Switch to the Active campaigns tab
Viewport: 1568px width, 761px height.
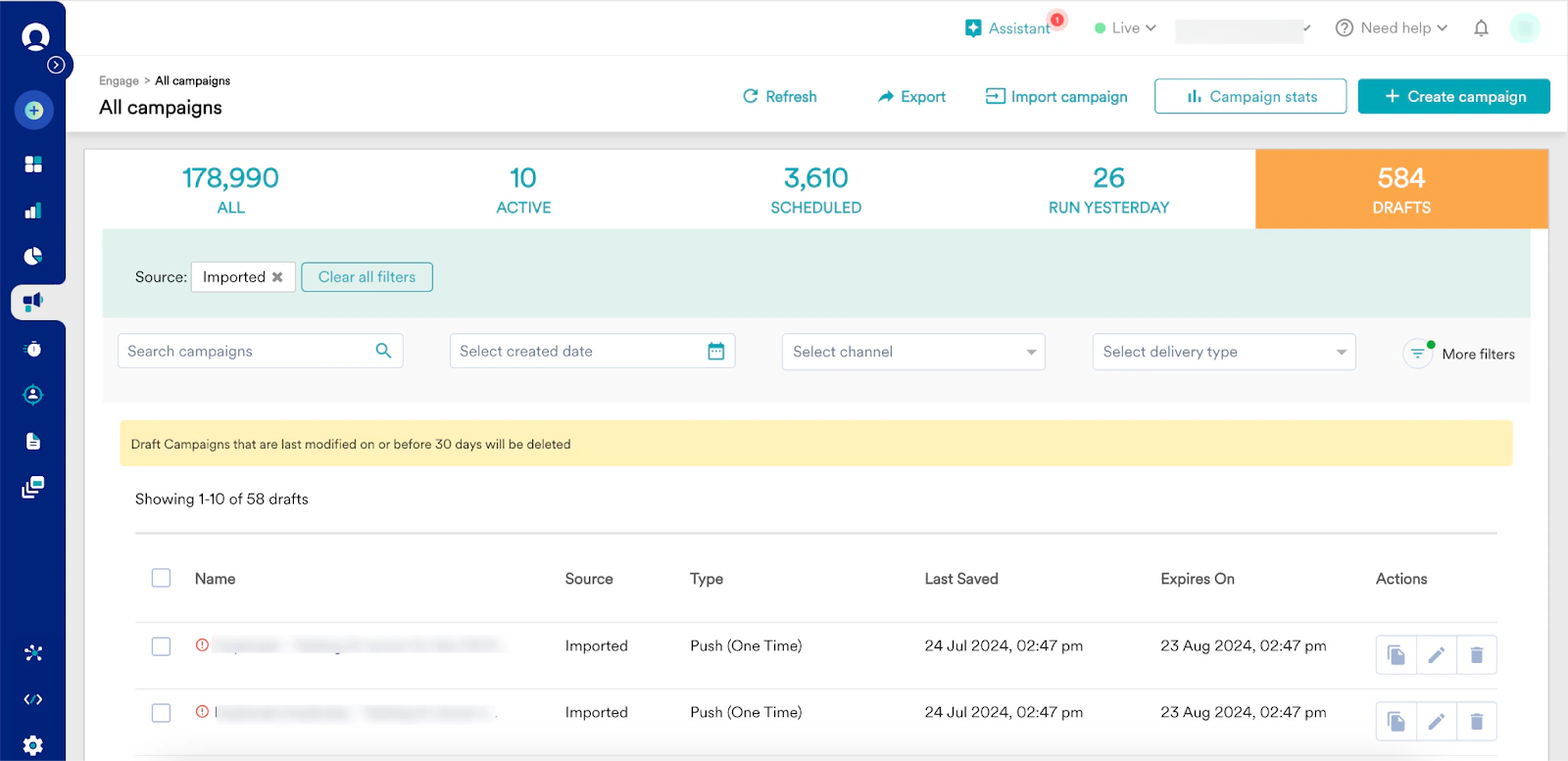point(523,189)
